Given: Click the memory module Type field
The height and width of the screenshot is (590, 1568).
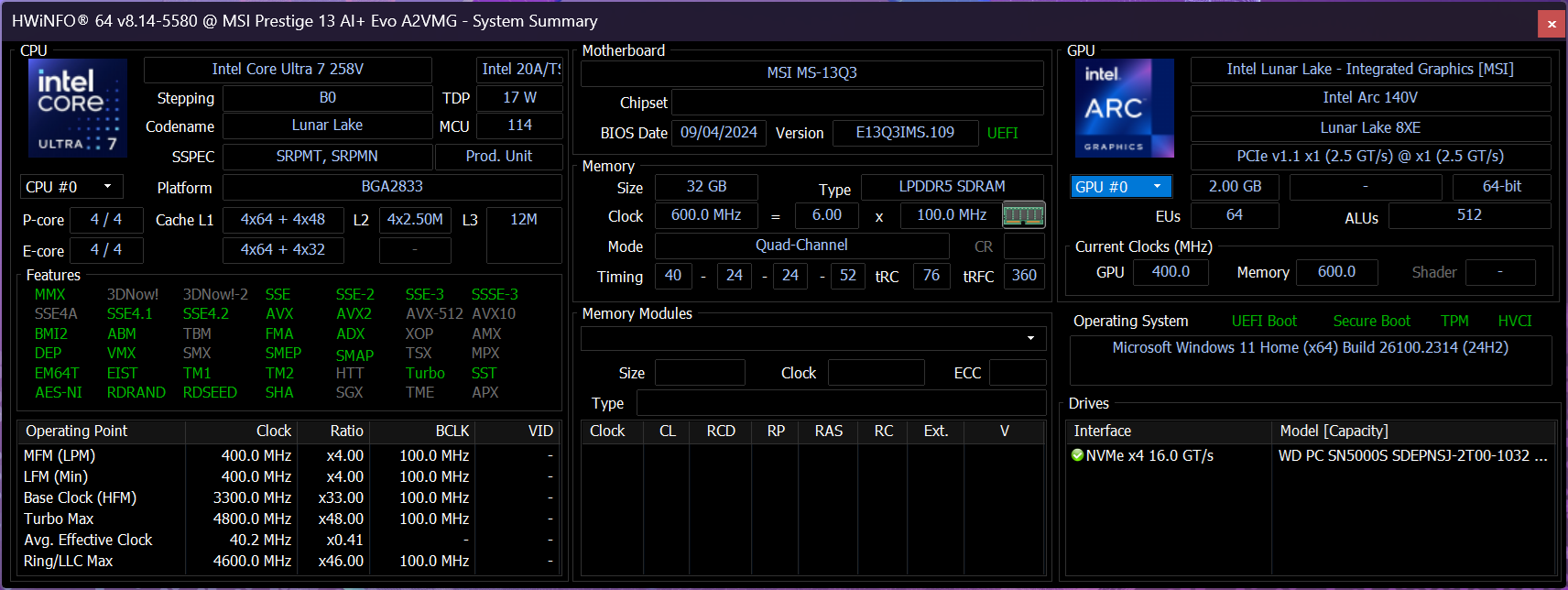Looking at the screenshot, I should click(x=841, y=403).
